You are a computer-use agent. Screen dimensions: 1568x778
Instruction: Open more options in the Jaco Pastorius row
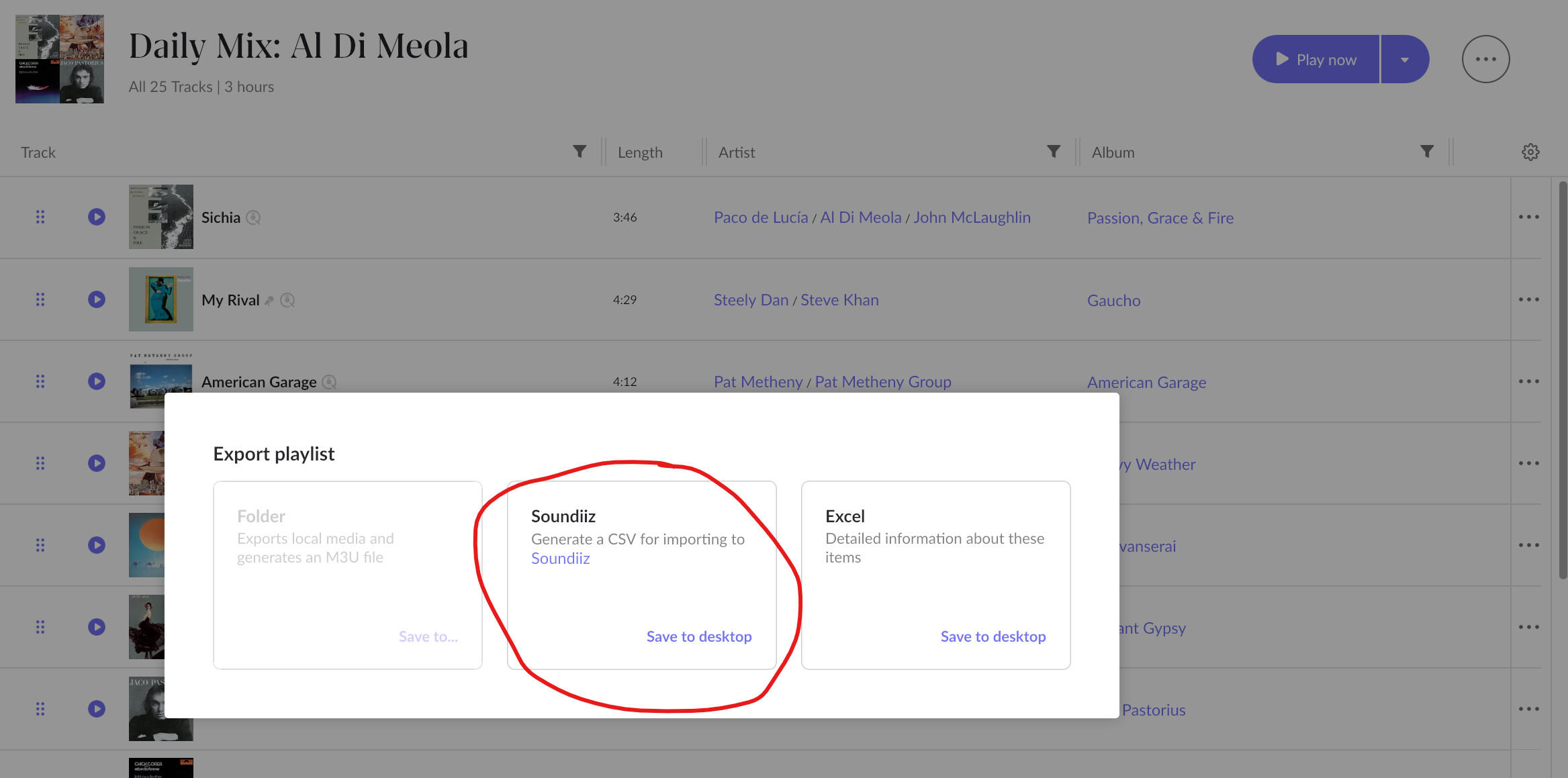(x=1529, y=709)
